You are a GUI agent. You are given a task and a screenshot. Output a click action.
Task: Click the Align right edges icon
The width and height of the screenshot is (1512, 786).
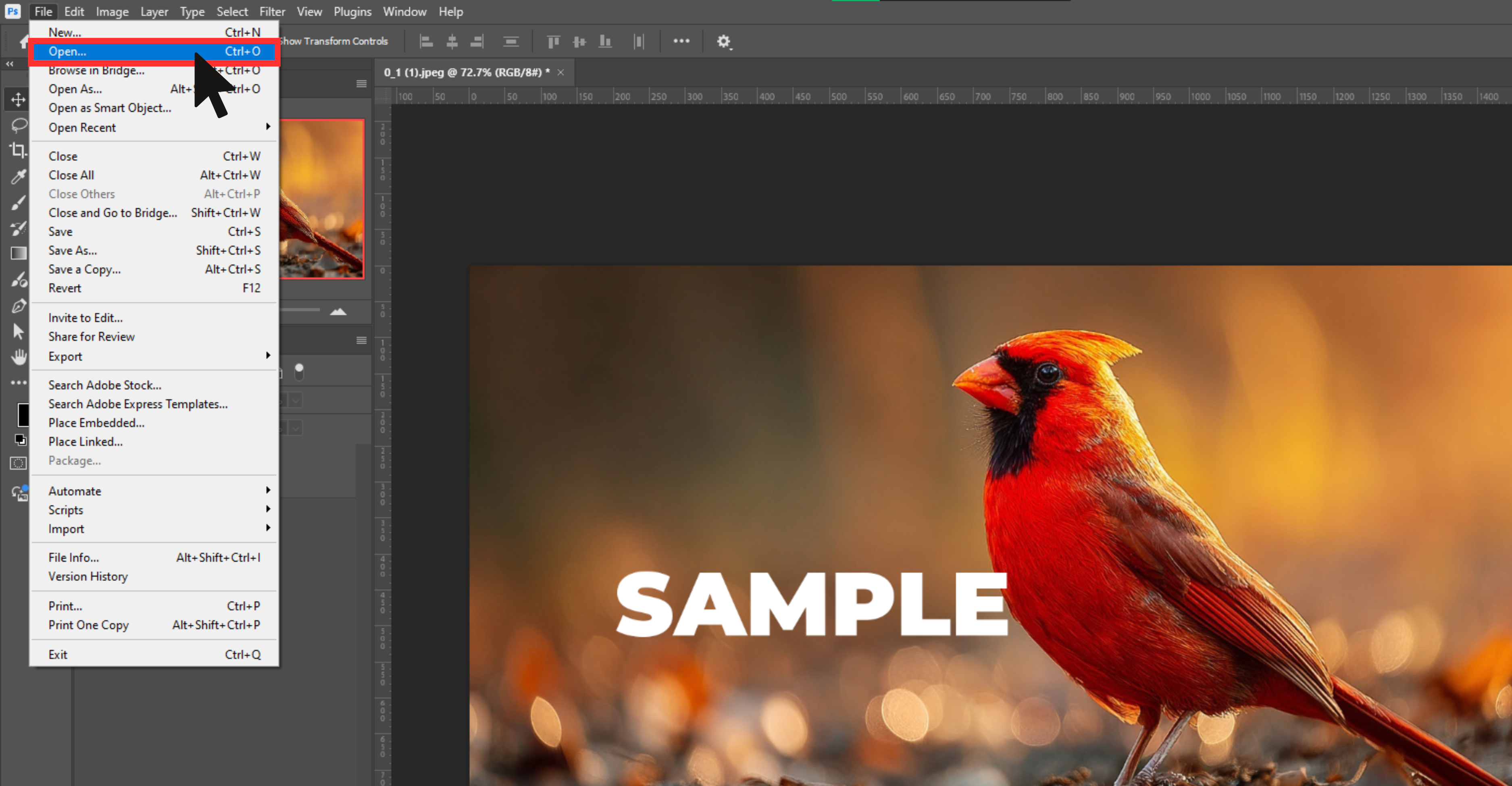coord(477,41)
